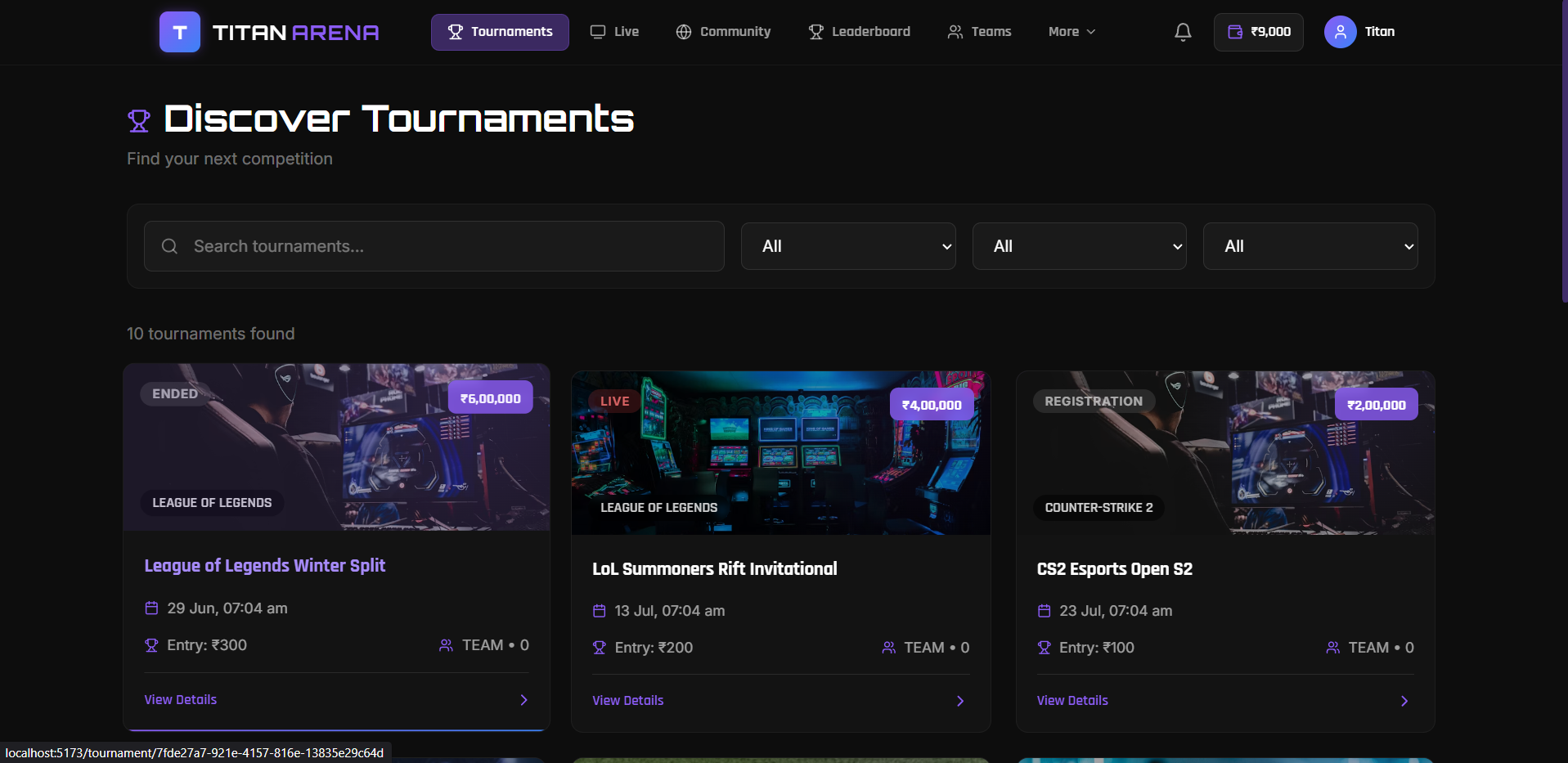Screen dimensions: 1568x763
Task: Click team icon on Summoners Rift card
Action: [888, 648]
